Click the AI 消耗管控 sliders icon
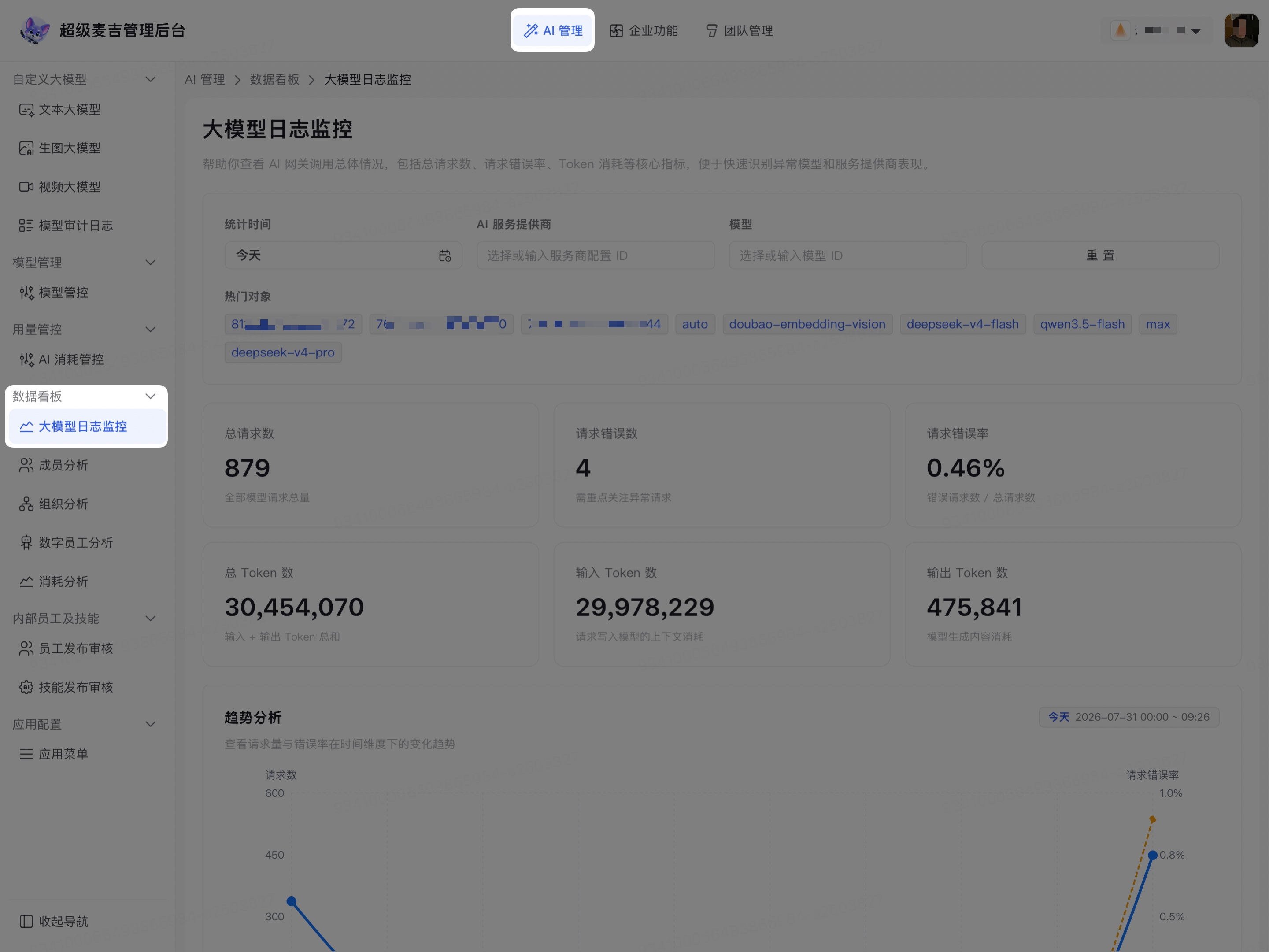This screenshot has width=1269, height=952. (26, 360)
